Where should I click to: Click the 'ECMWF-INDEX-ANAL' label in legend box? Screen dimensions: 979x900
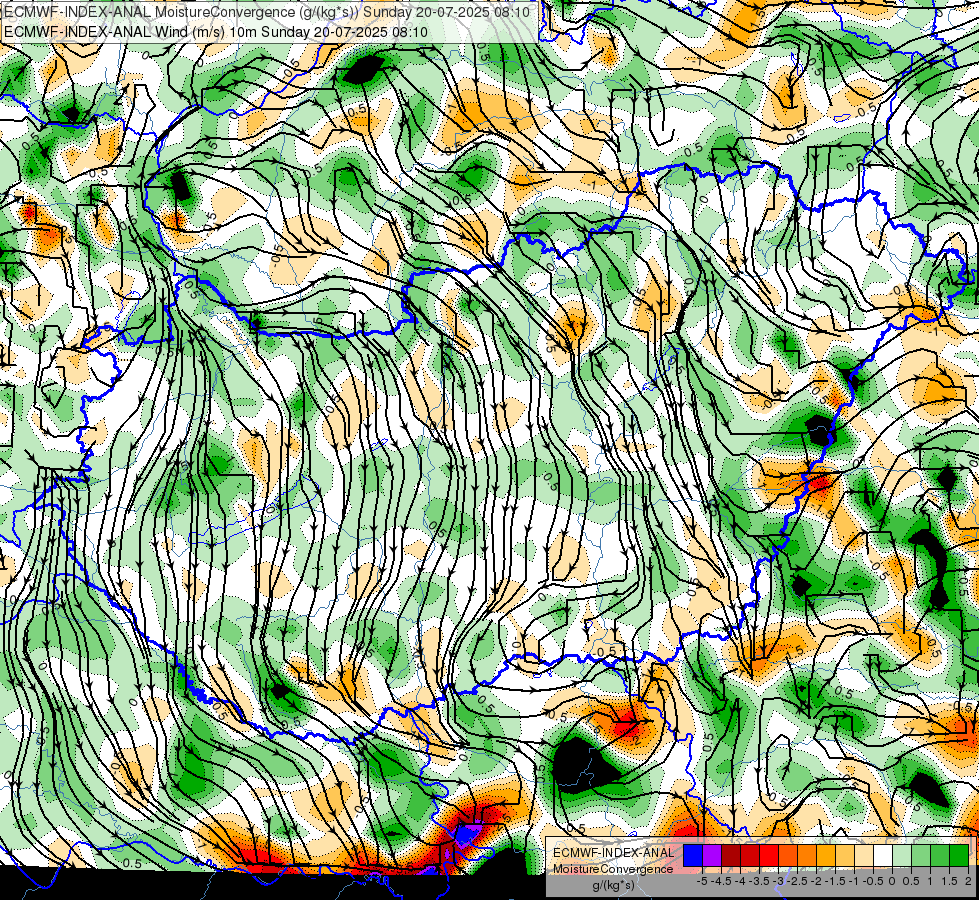coord(613,853)
